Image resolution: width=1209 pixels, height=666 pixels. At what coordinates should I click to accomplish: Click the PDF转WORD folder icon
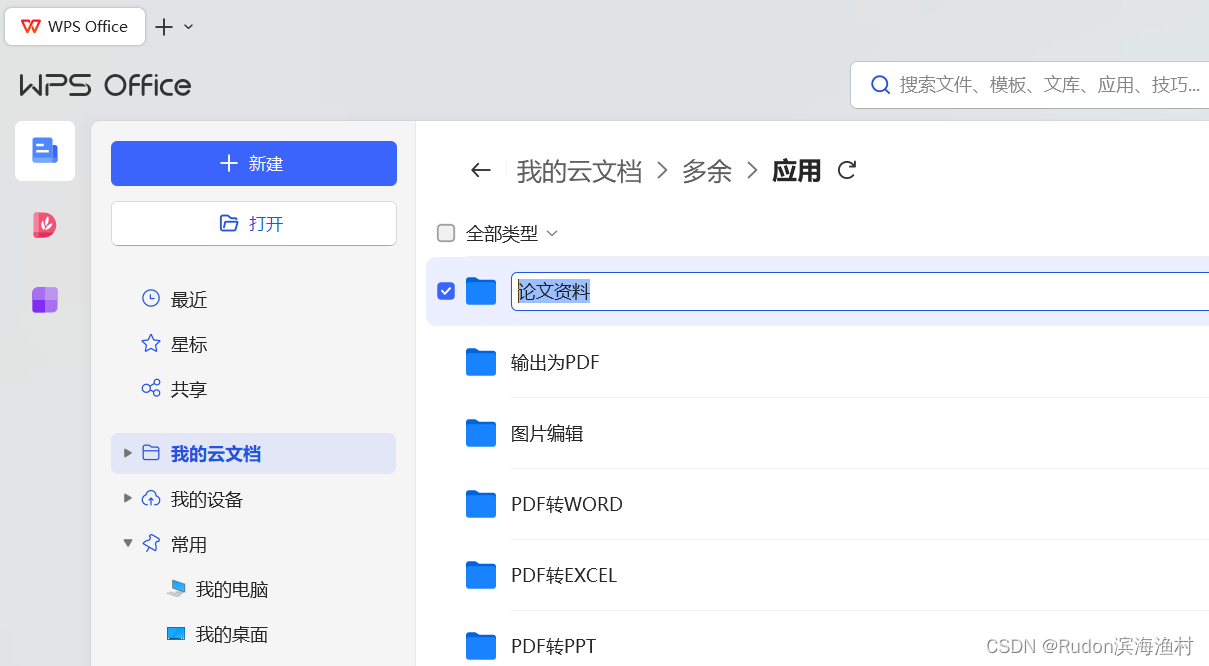tap(481, 504)
